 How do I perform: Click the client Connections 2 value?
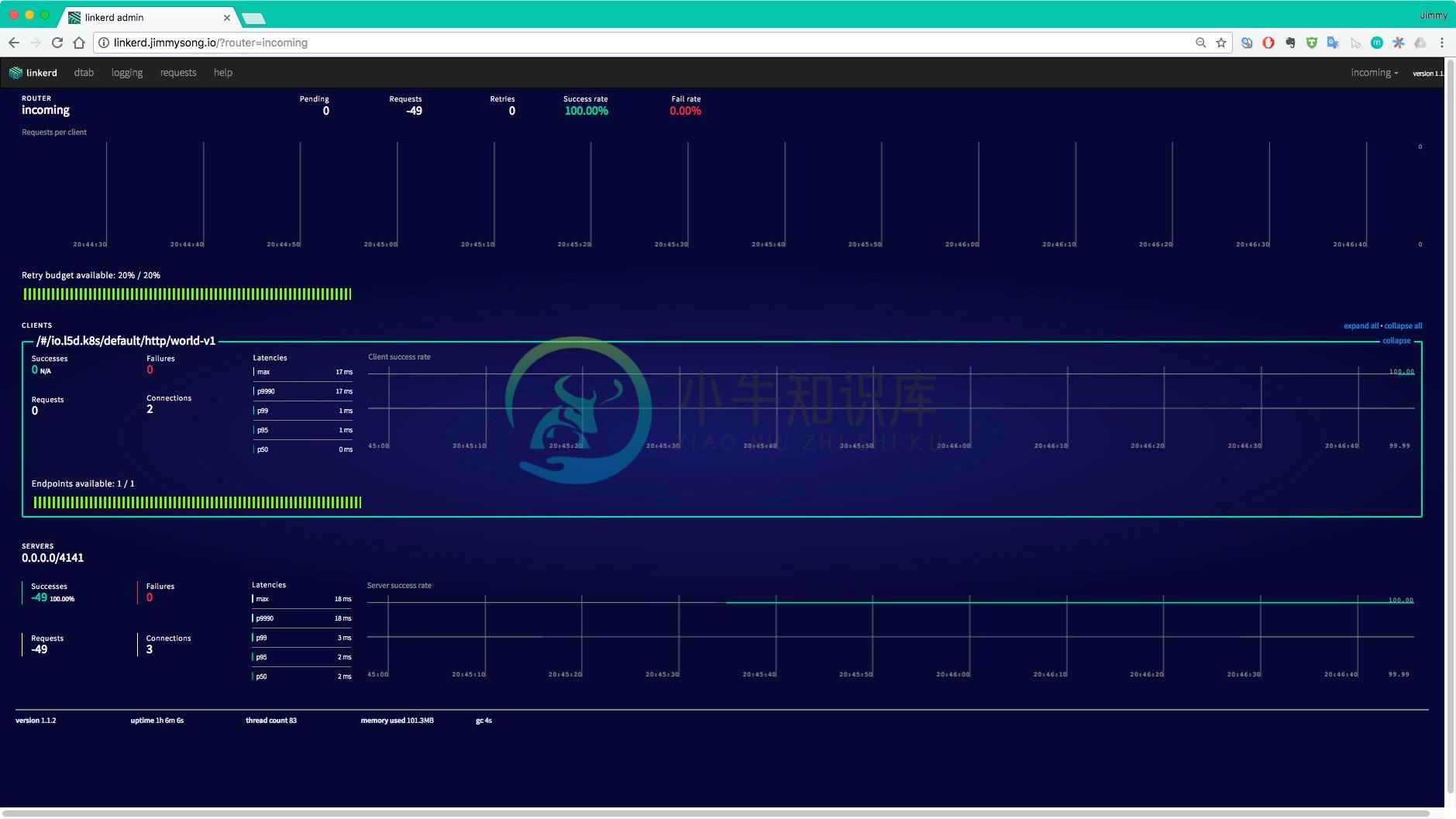pyautogui.click(x=150, y=409)
